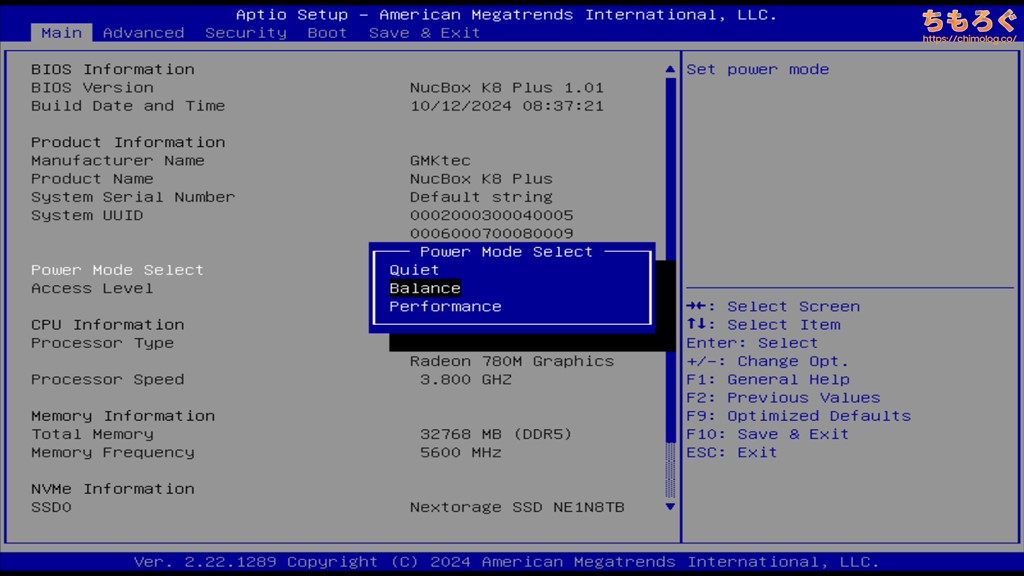Open the Main tab
Screen dimensions: 1024x576
tap(61, 33)
